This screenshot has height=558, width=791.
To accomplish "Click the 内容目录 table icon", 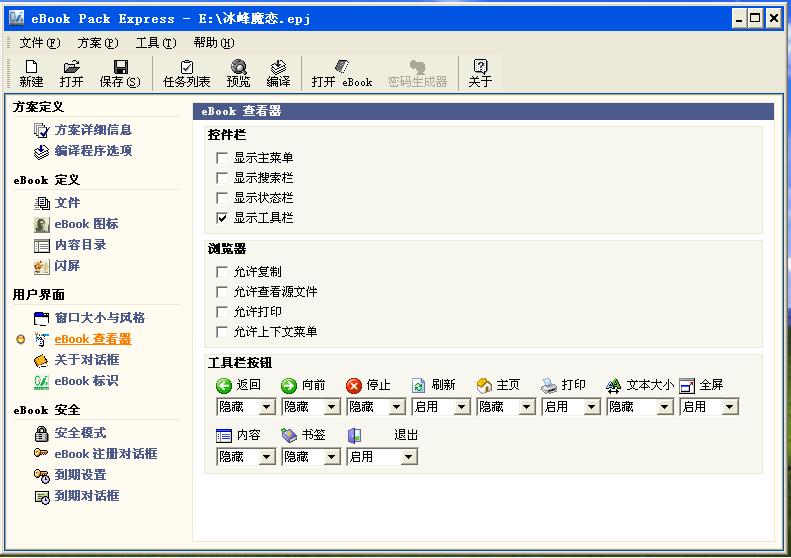I will point(41,246).
